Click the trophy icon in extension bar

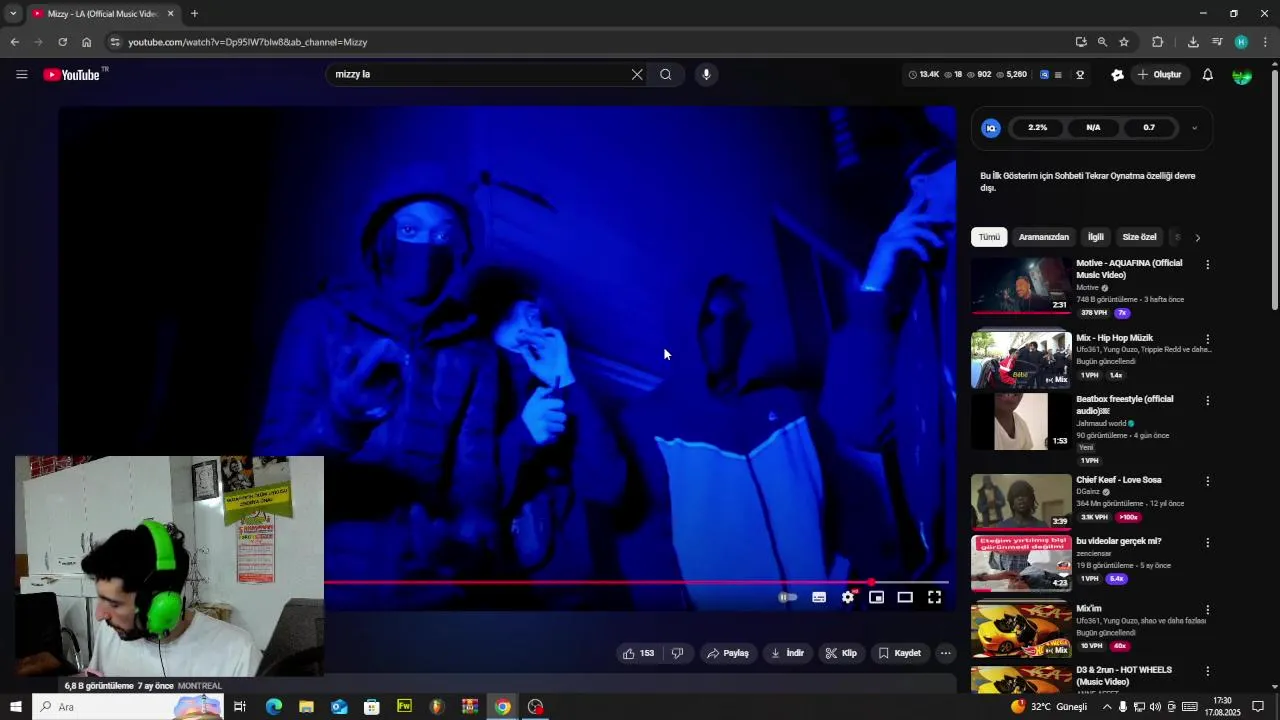[x=1080, y=75]
